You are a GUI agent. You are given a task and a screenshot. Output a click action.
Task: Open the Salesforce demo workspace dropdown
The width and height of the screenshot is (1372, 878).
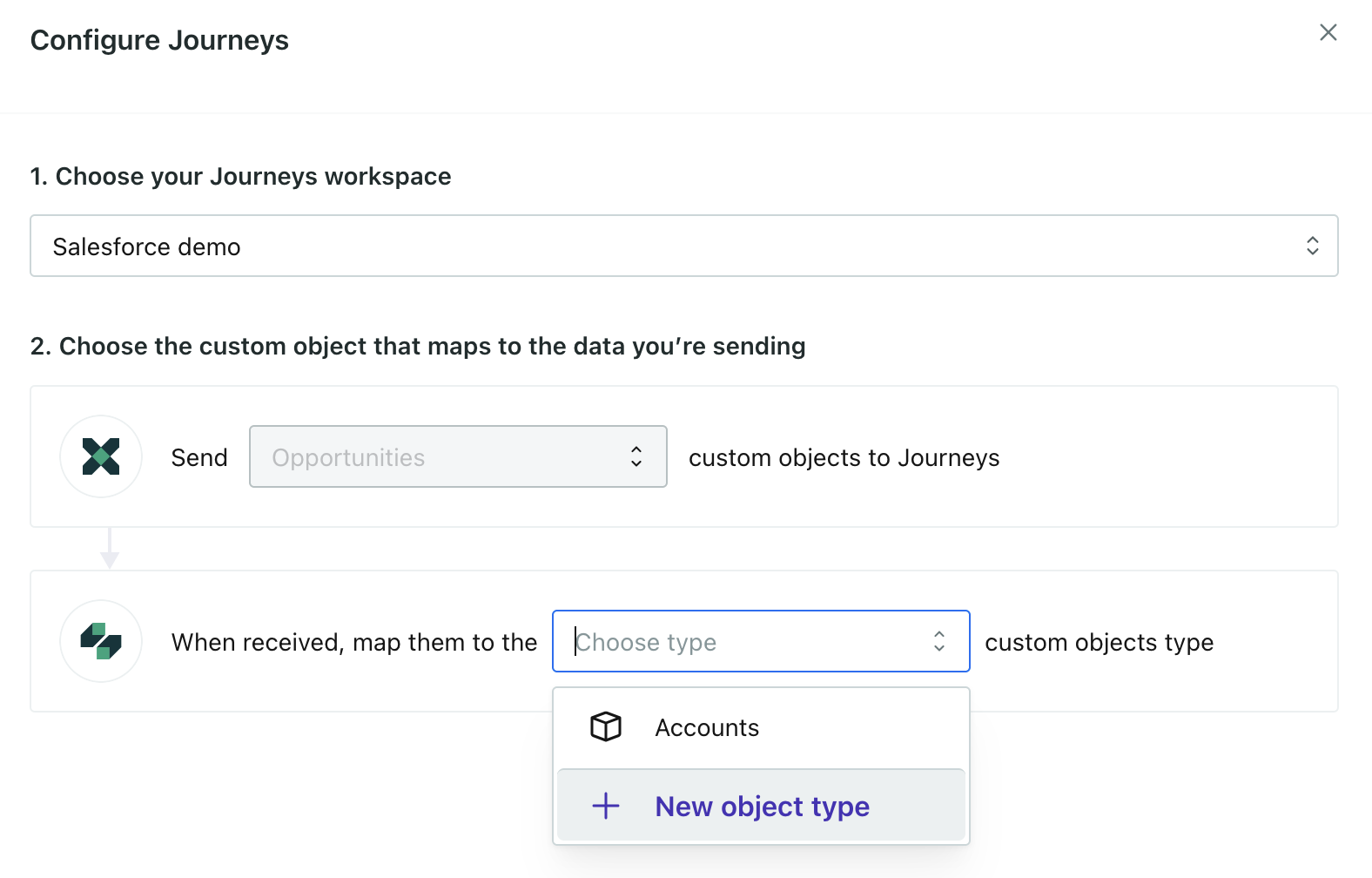coord(684,246)
